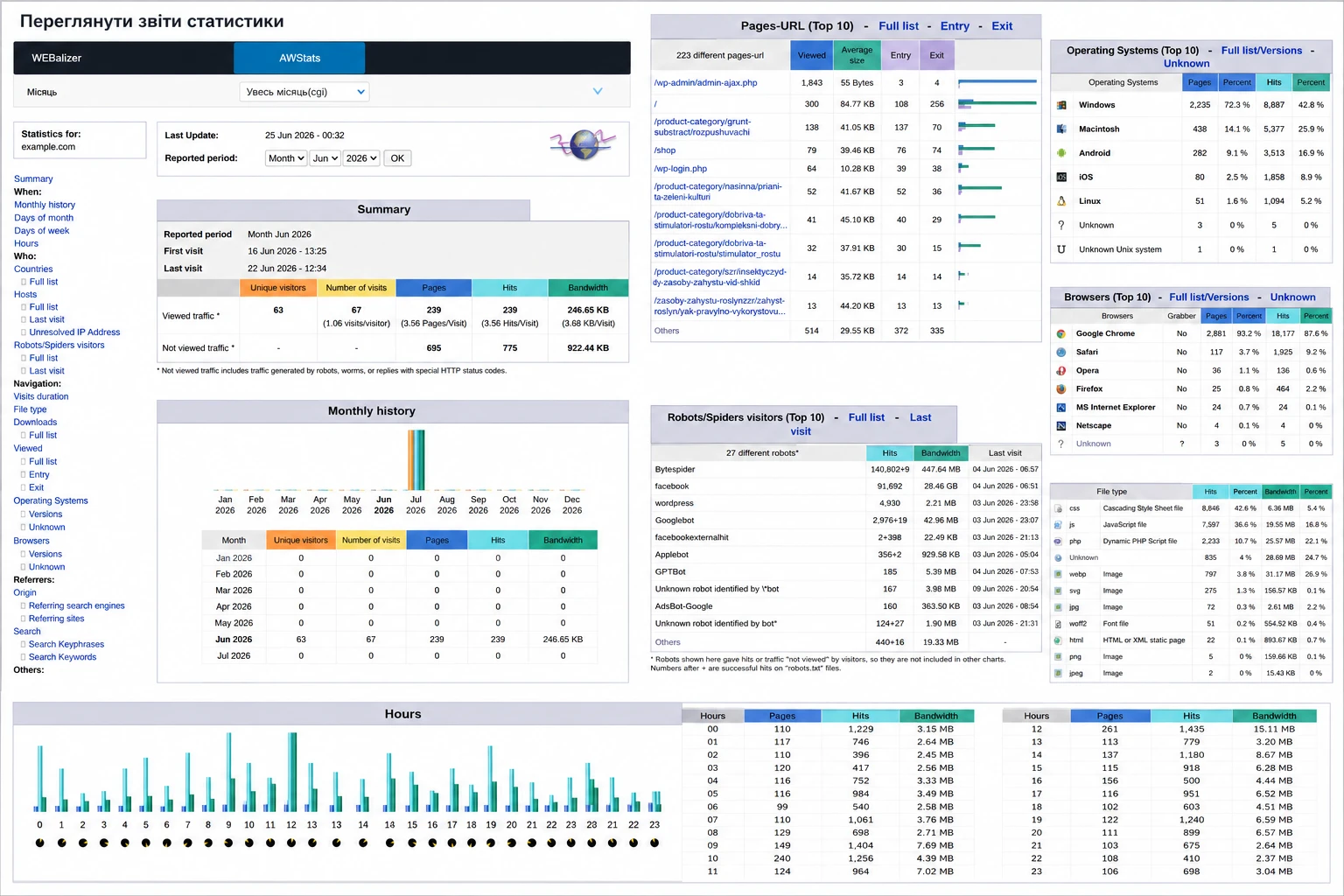Open Pages-URL Entry link

pyautogui.click(x=955, y=26)
